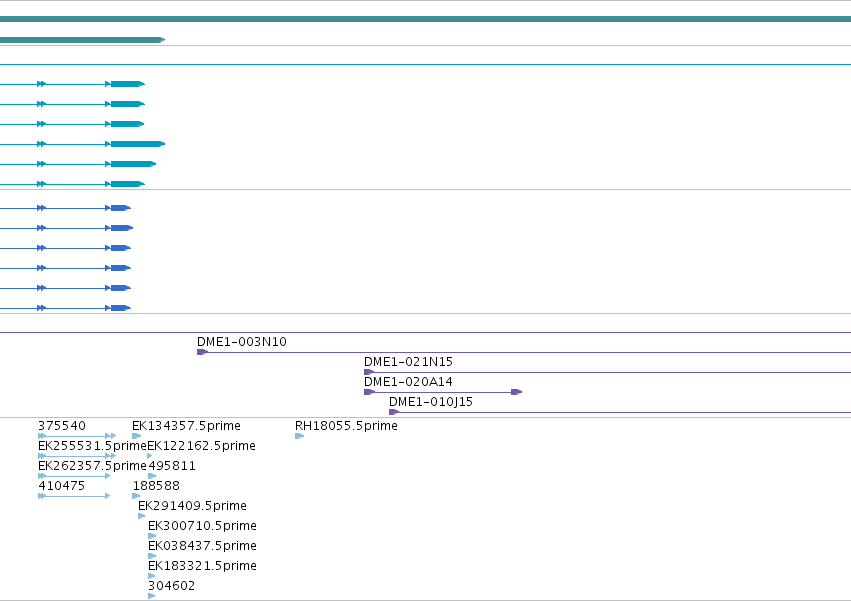Click the EK291409.5prime EST arrow glyph

pyautogui.click(x=142, y=516)
